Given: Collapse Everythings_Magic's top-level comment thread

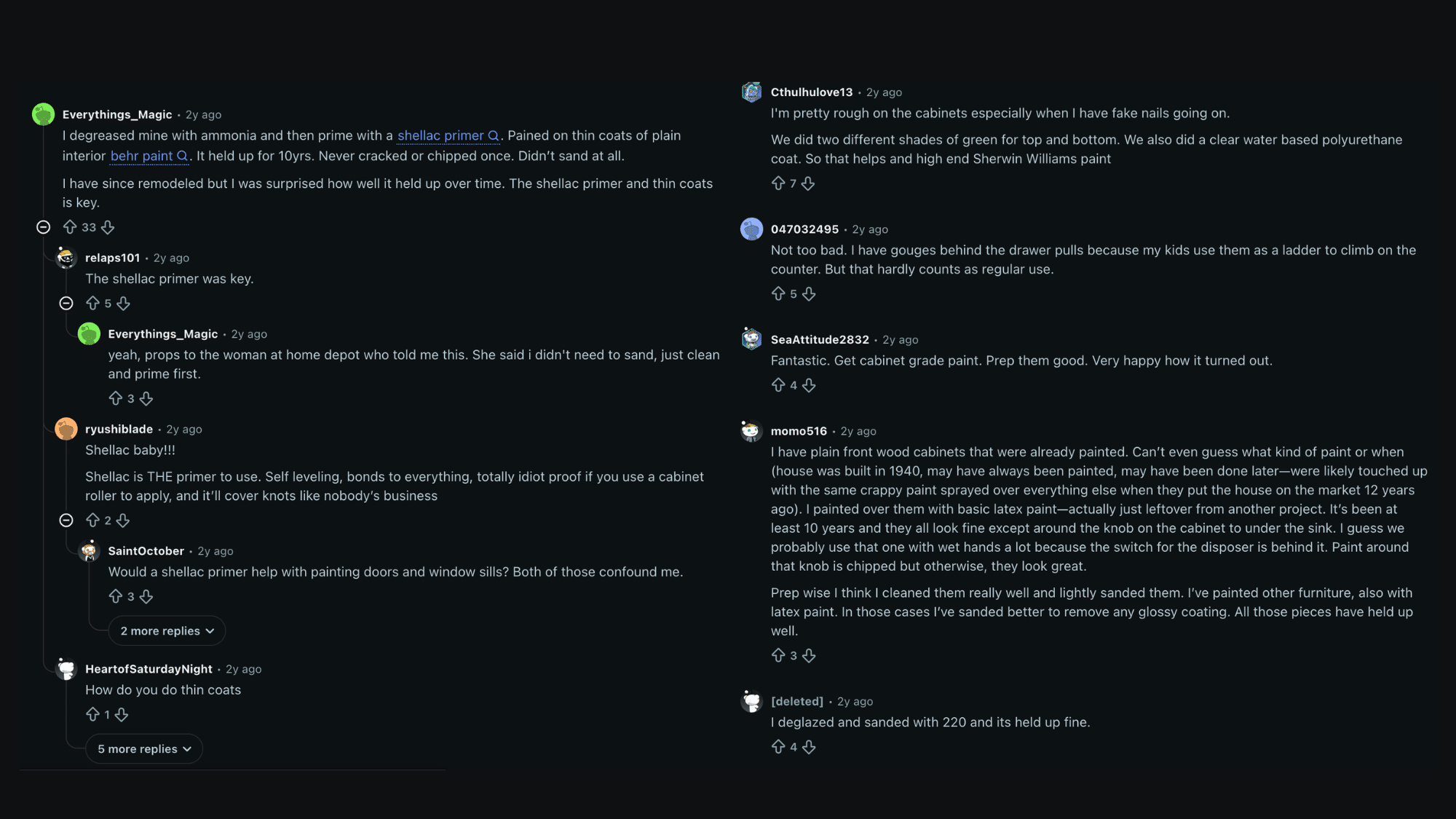Looking at the screenshot, I should pyautogui.click(x=44, y=227).
